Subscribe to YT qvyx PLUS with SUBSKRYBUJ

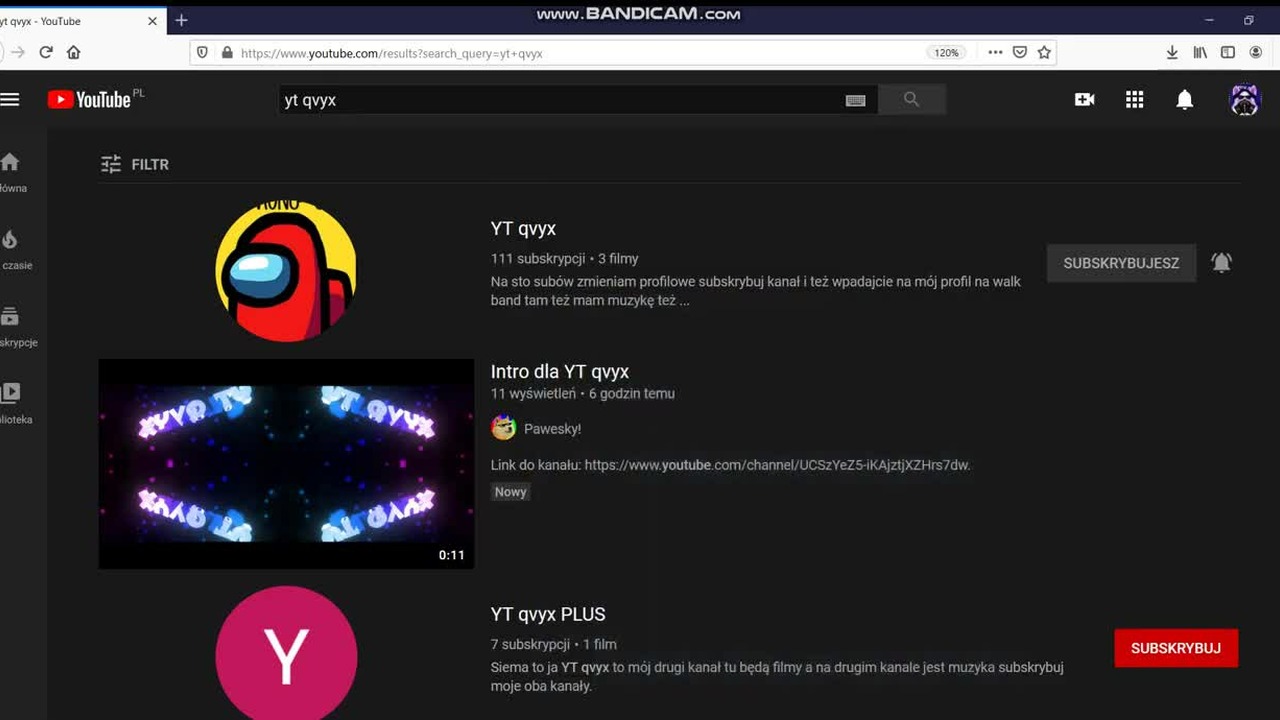[x=1176, y=648]
